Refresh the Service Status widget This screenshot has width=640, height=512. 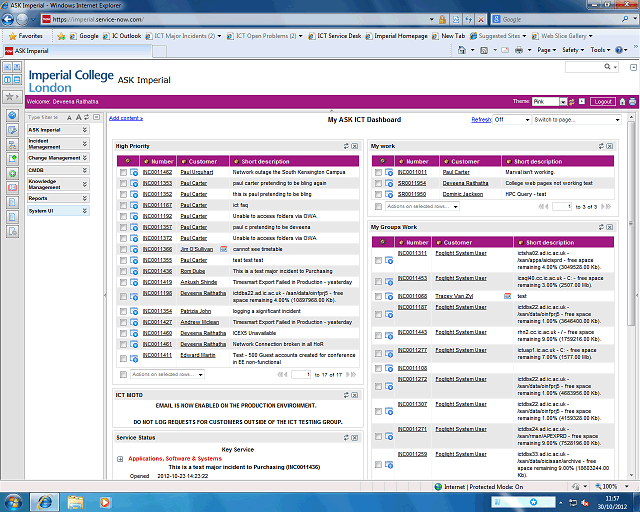(x=346, y=438)
